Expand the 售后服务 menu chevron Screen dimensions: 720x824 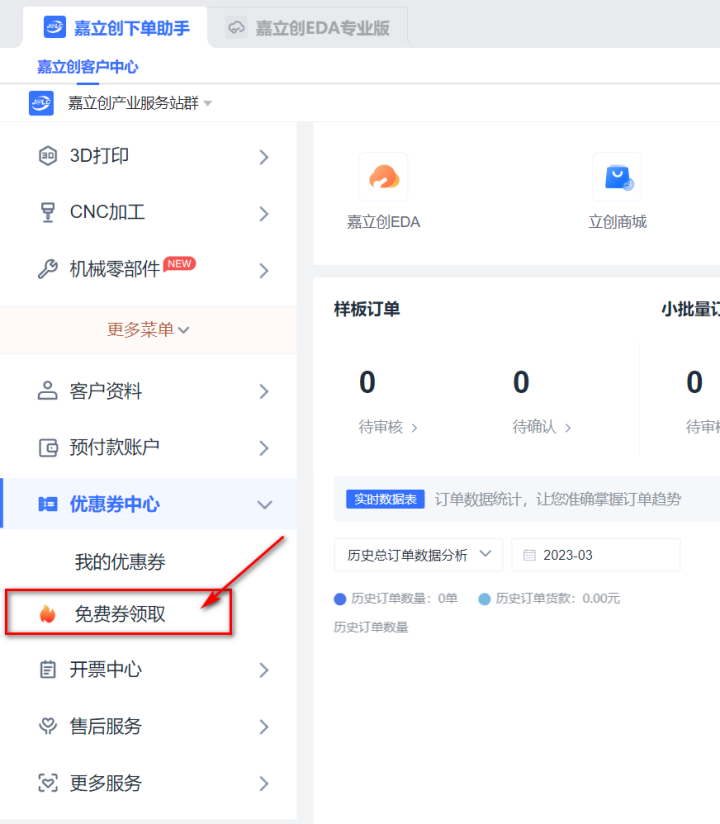tap(264, 727)
